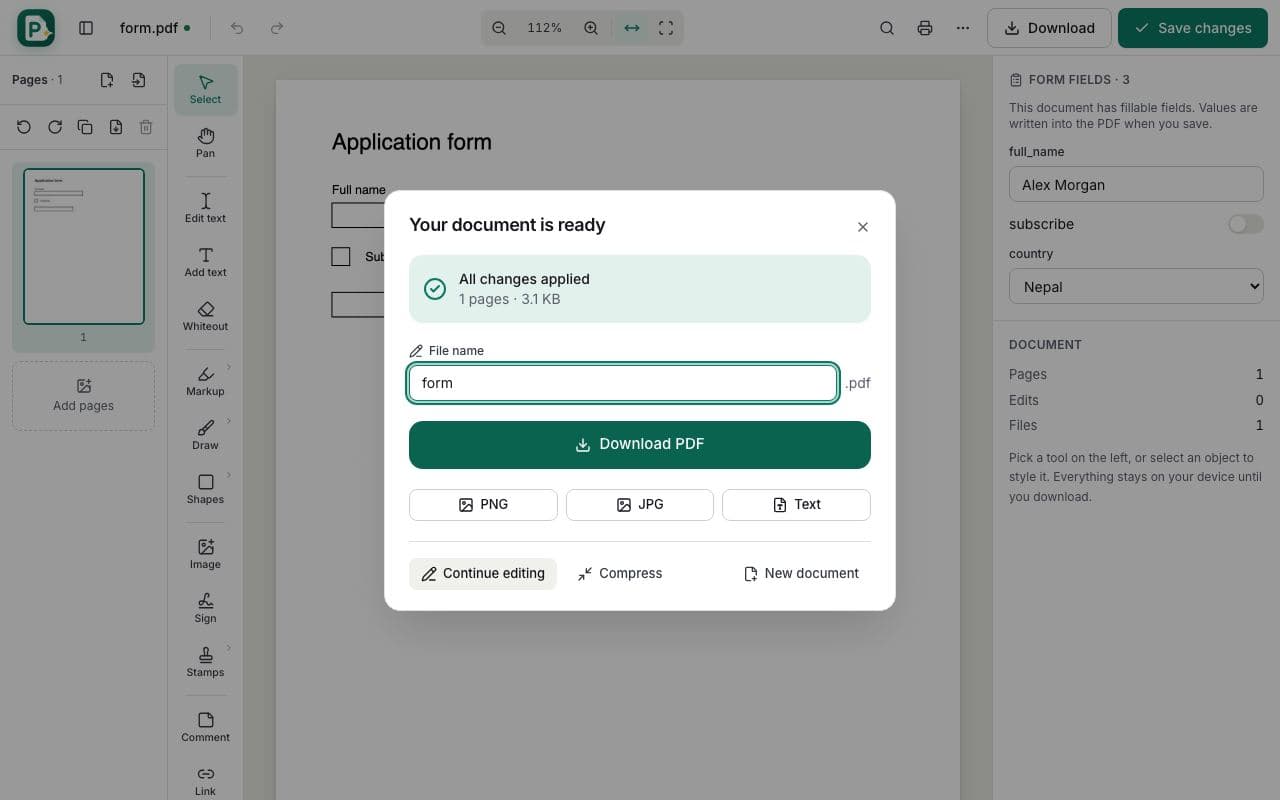This screenshot has width=1280, height=800.
Task: Expand the Stamps submenu arrow
Action: 229,648
